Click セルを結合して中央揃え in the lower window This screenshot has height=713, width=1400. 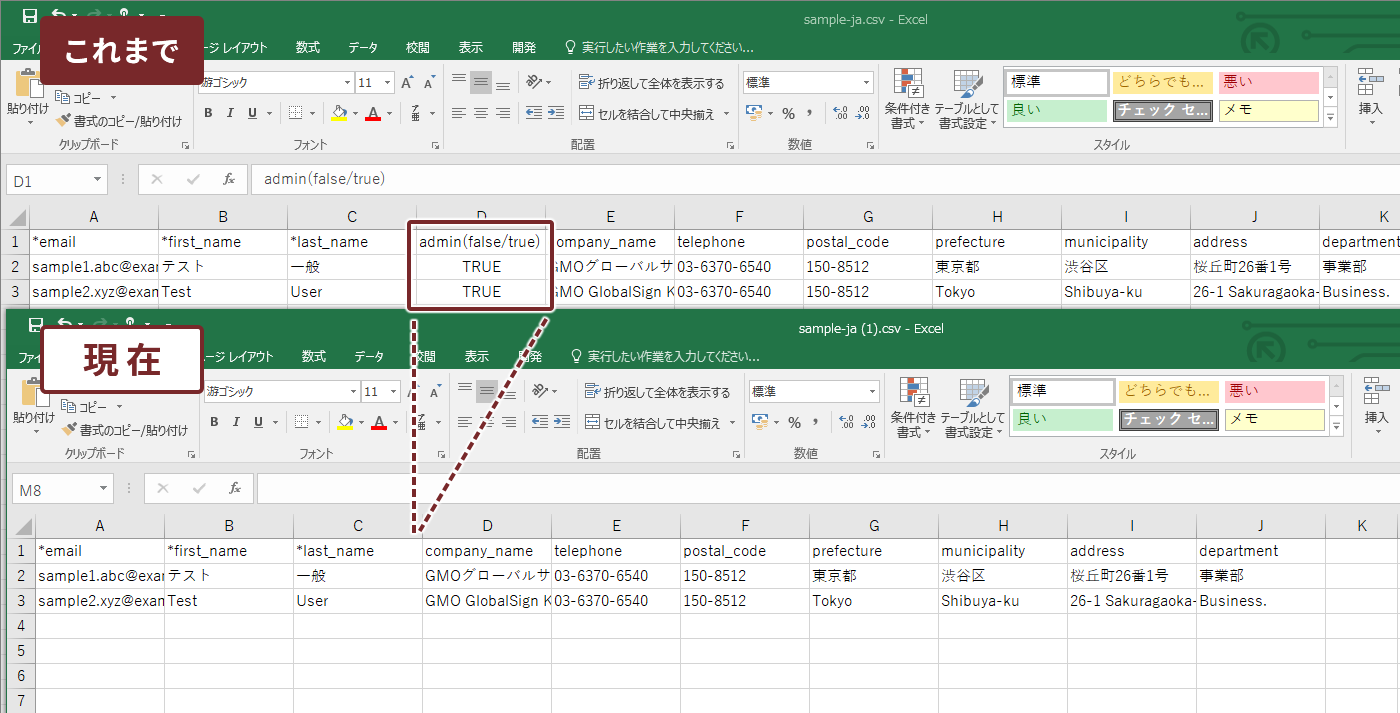[x=660, y=423]
